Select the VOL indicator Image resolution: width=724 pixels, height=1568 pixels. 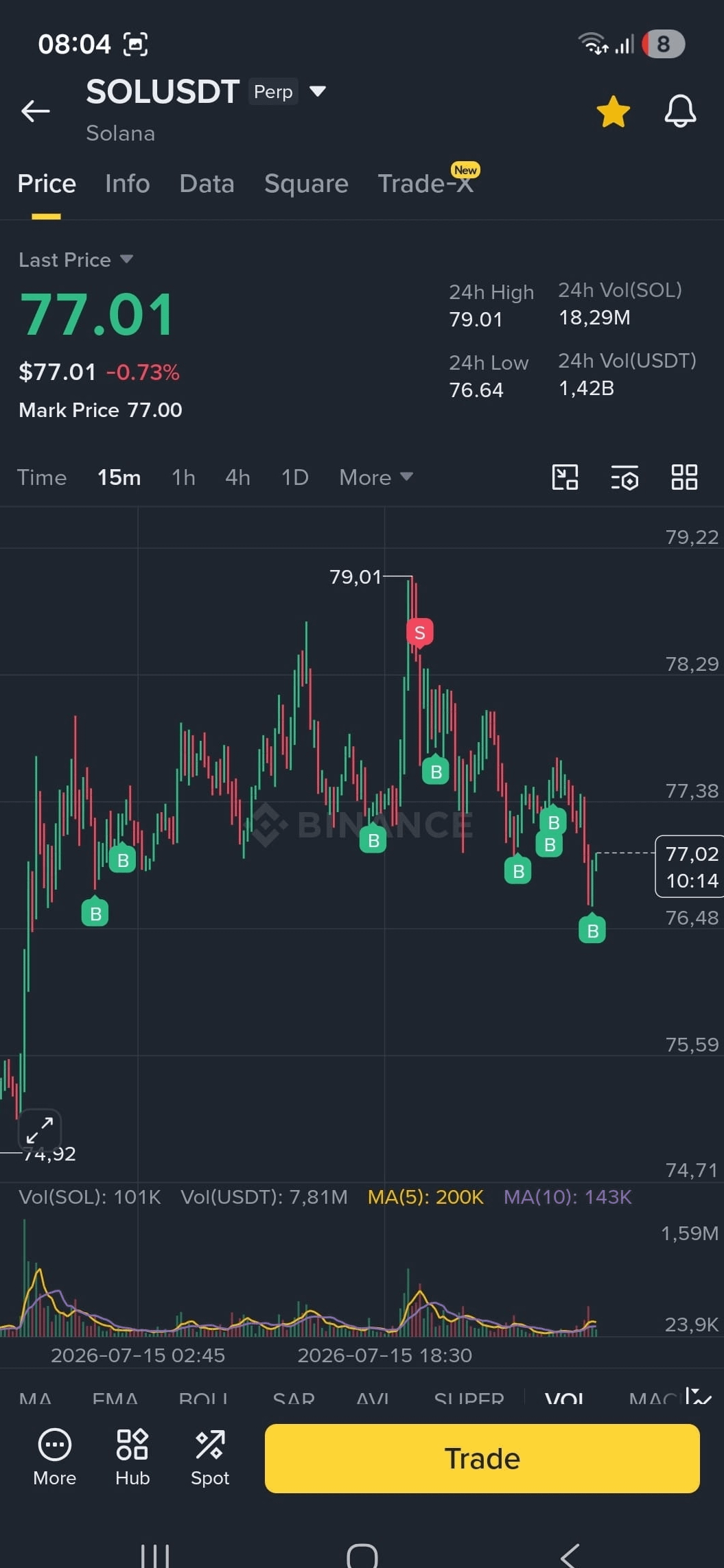pos(565,1397)
